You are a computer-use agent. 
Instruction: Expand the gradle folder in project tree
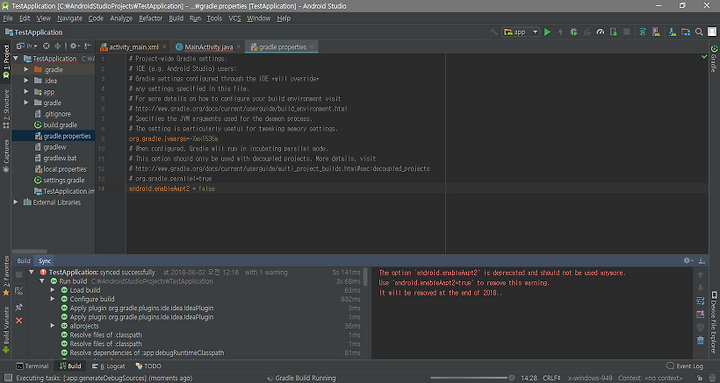pos(26,102)
